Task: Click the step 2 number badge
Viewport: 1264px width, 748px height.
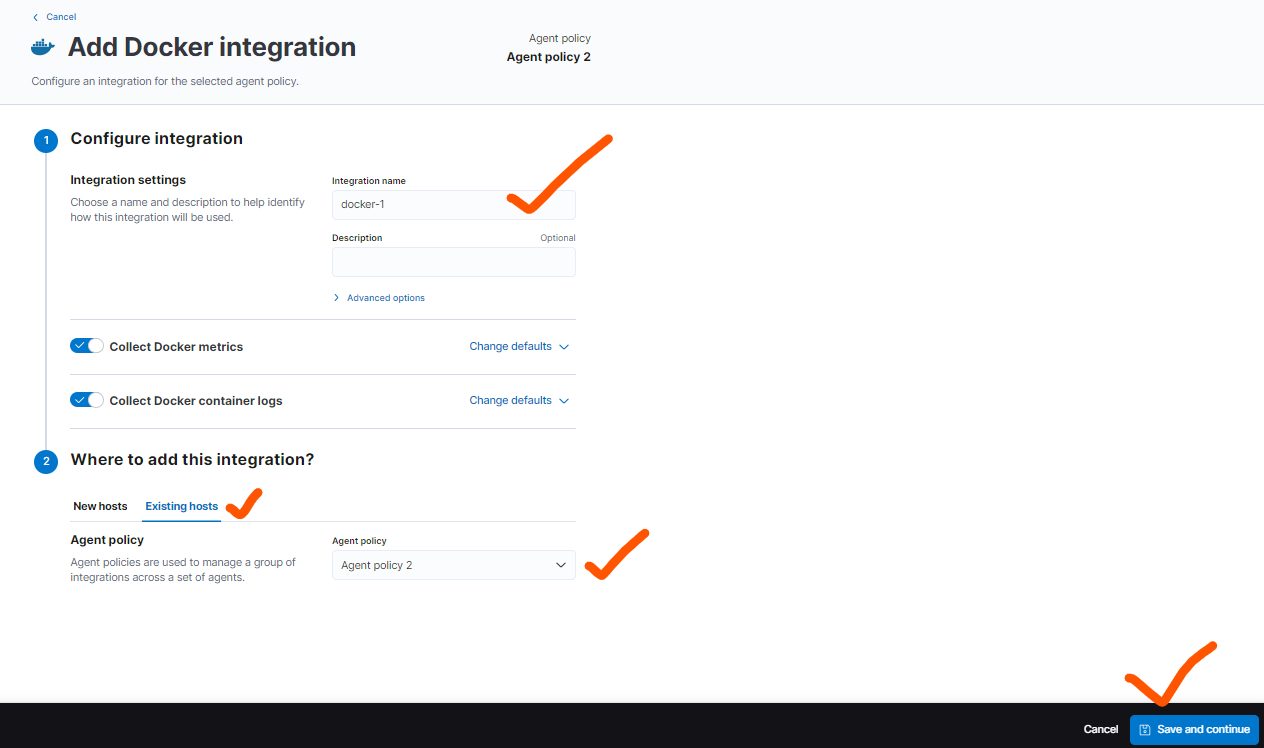Action: [46, 461]
